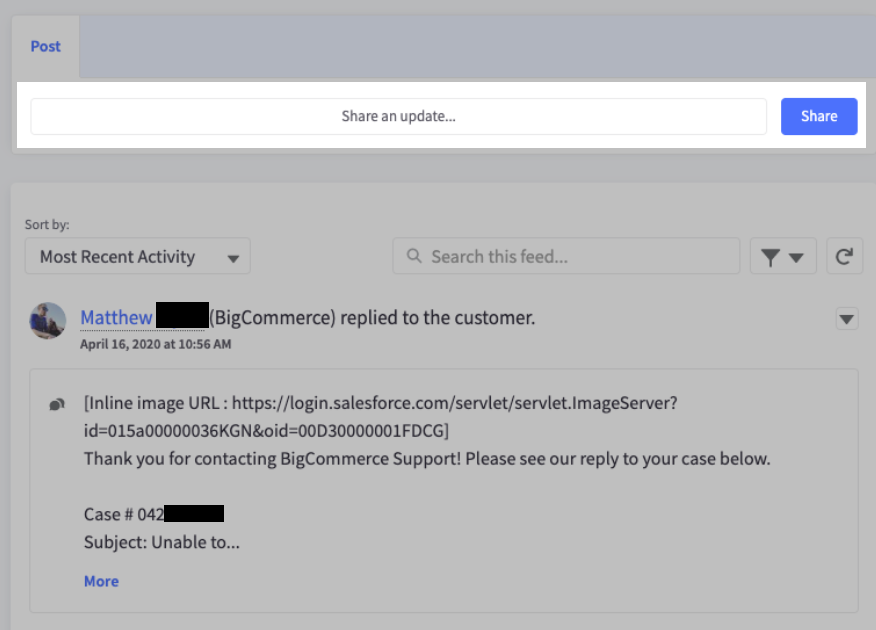
Task: Click the Sort by: label
Action: pos(47,225)
